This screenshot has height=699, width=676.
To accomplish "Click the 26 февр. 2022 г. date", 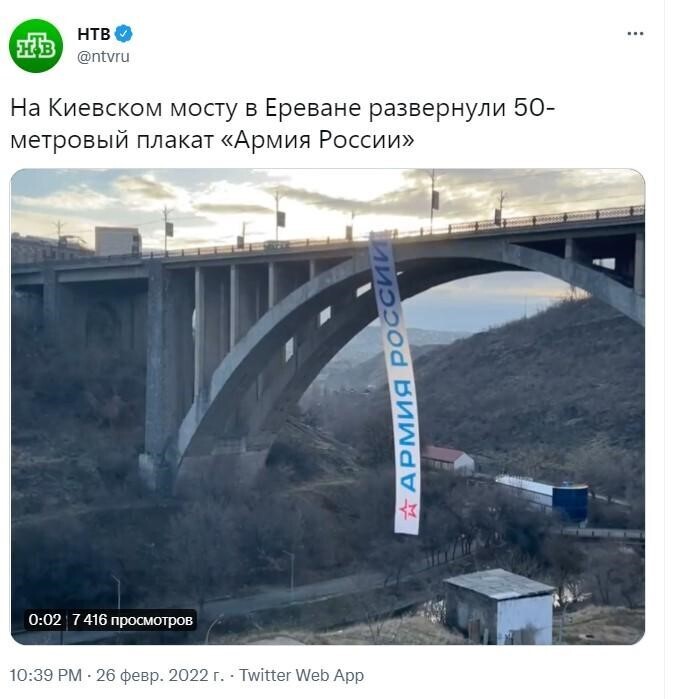I will tap(160, 675).
